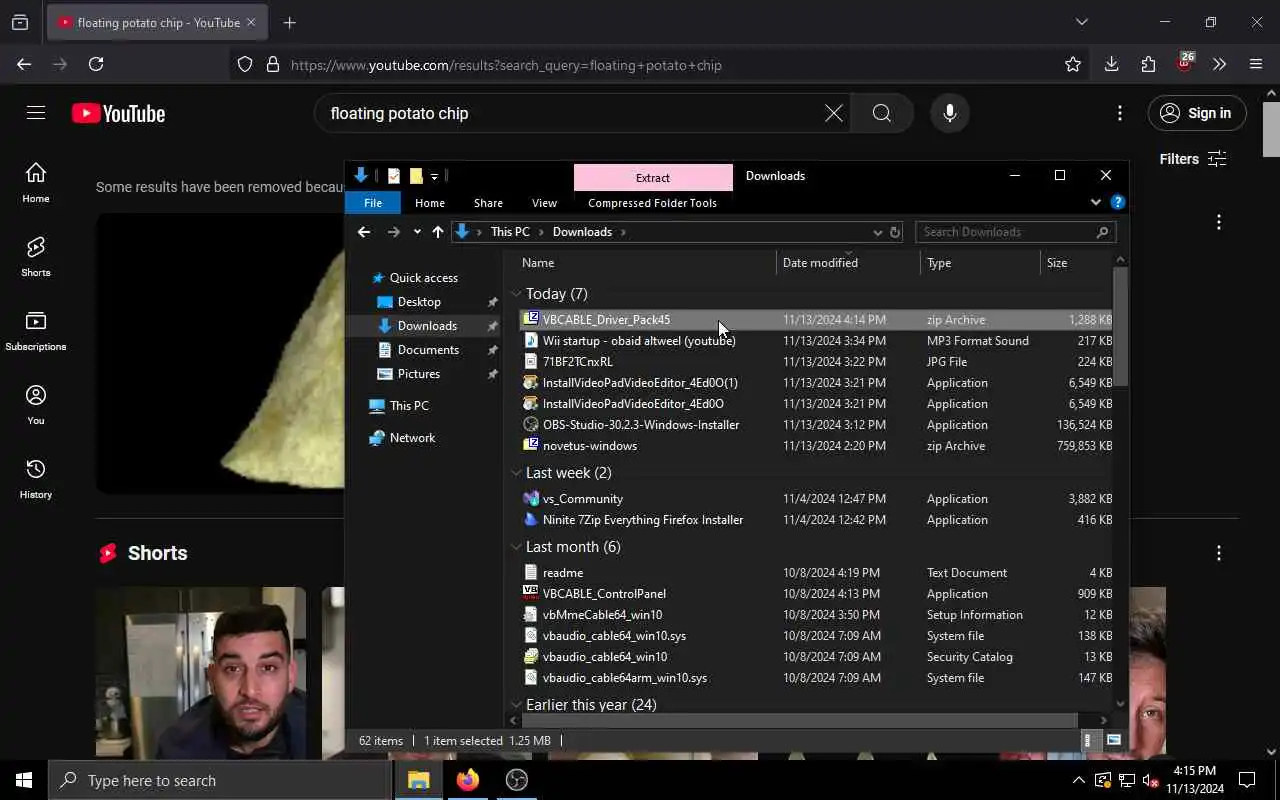This screenshot has width=1280, height=800.
Task: Click the Windows Start button
Action: coord(24,780)
